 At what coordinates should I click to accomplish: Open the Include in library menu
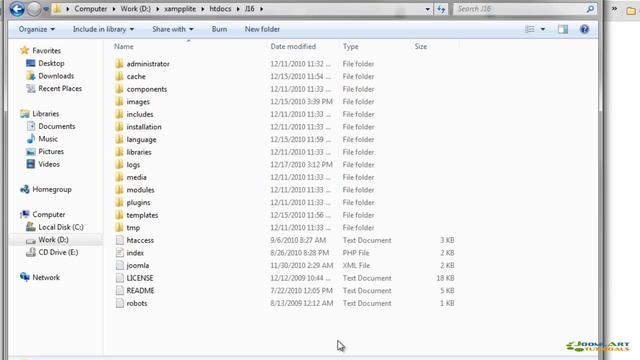[x=103, y=29]
